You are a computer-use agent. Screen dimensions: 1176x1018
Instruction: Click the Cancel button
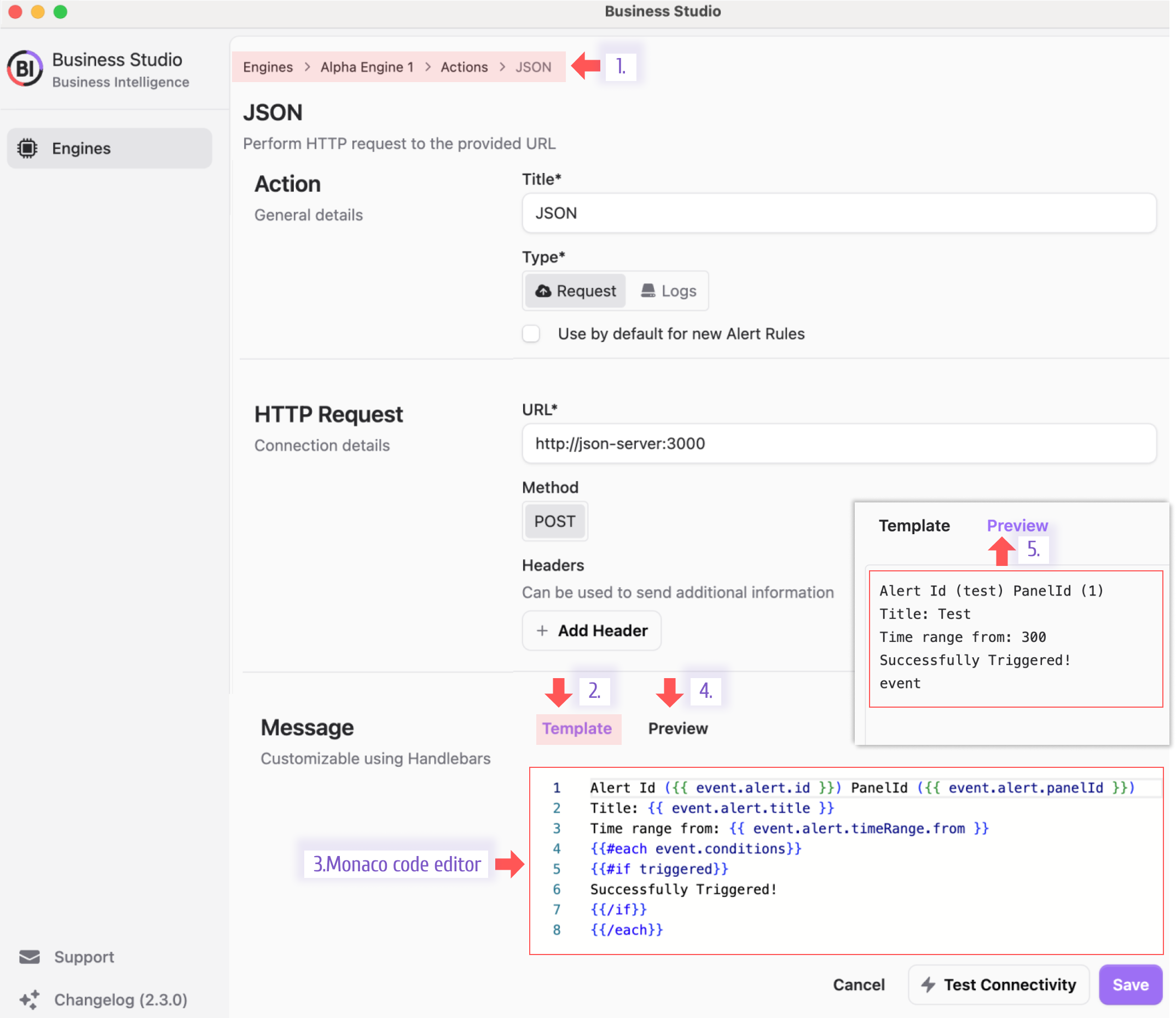[859, 985]
